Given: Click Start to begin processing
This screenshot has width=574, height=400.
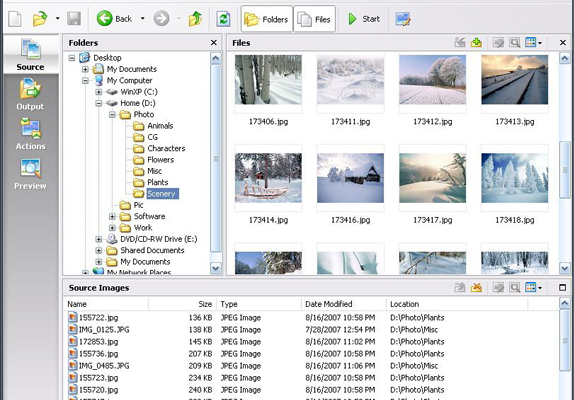Looking at the screenshot, I should pyautogui.click(x=364, y=19).
